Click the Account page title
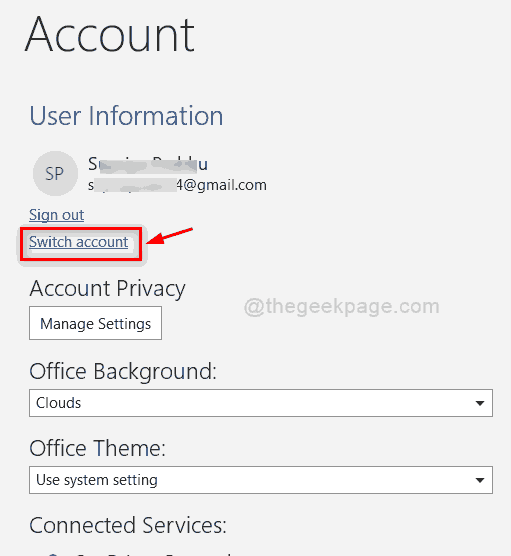511x556 pixels. pos(110,35)
